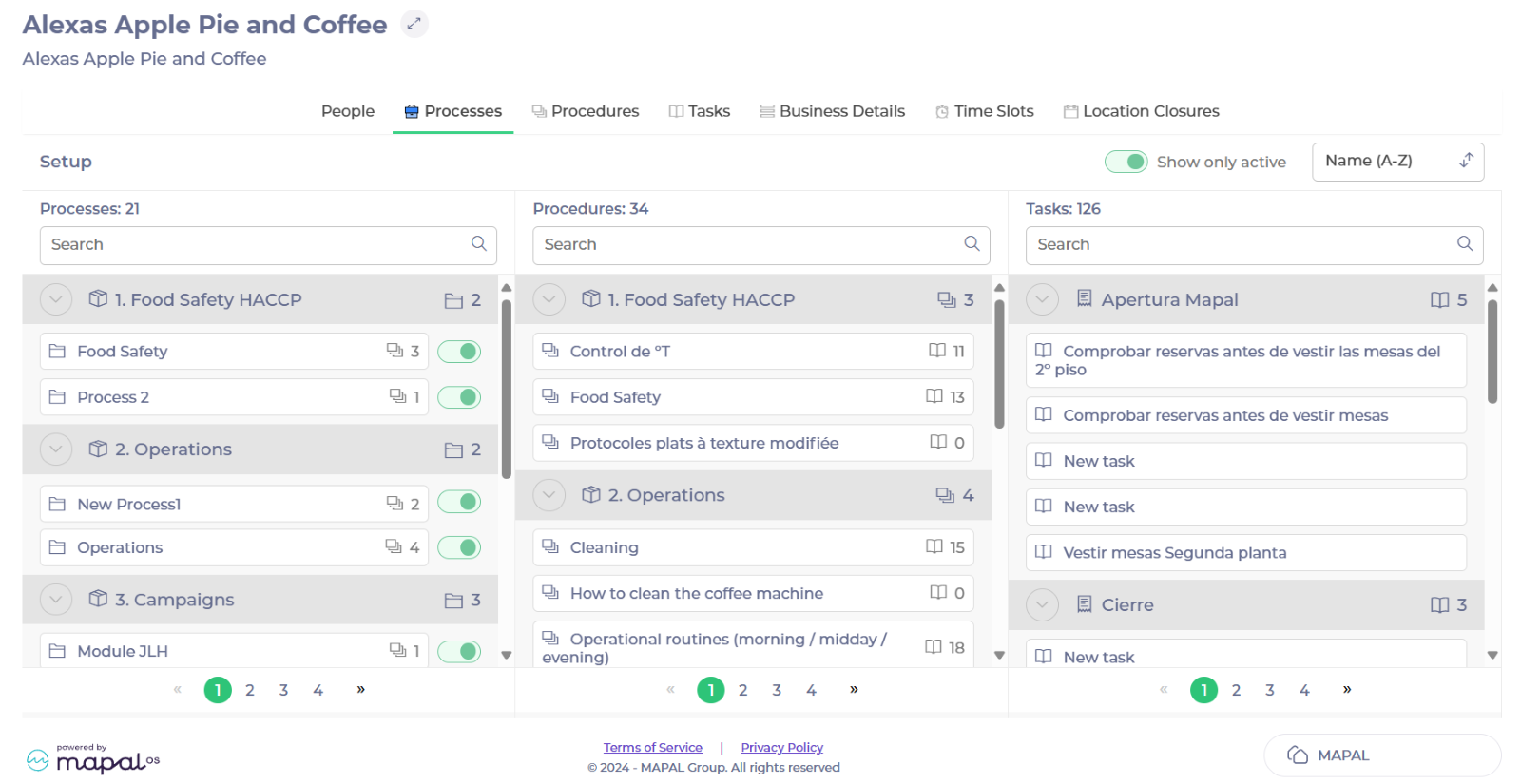Click the Processes list scrollbar
Image resolution: width=1521 pixels, height=784 pixels.
[x=507, y=389]
